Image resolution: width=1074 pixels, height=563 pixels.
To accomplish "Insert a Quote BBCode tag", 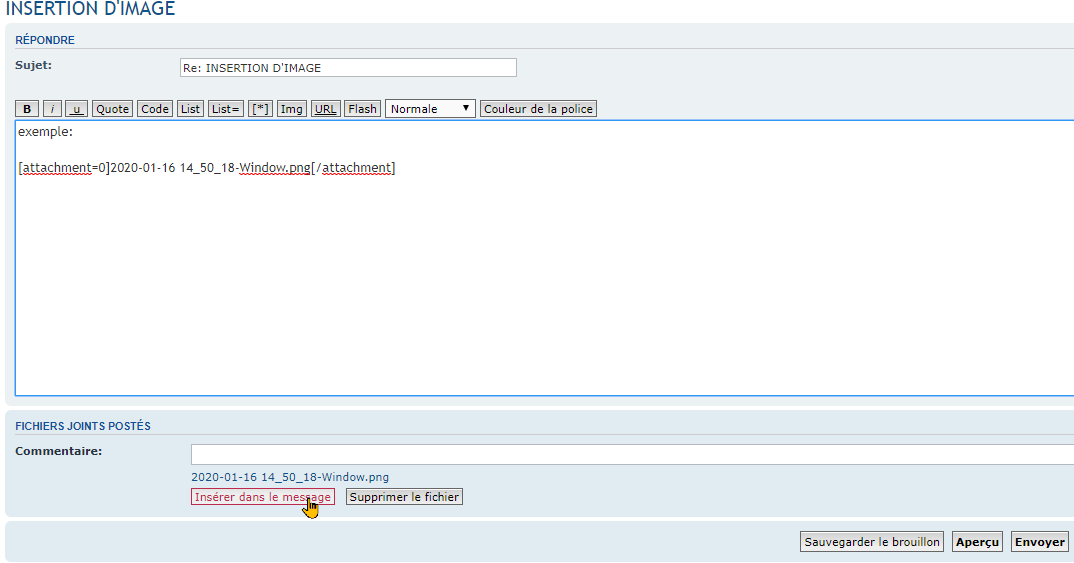I will (x=113, y=109).
